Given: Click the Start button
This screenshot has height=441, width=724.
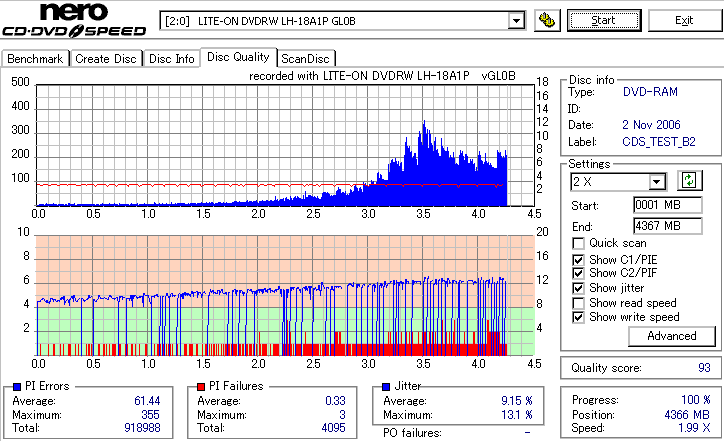Looking at the screenshot, I should (x=604, y=20).
